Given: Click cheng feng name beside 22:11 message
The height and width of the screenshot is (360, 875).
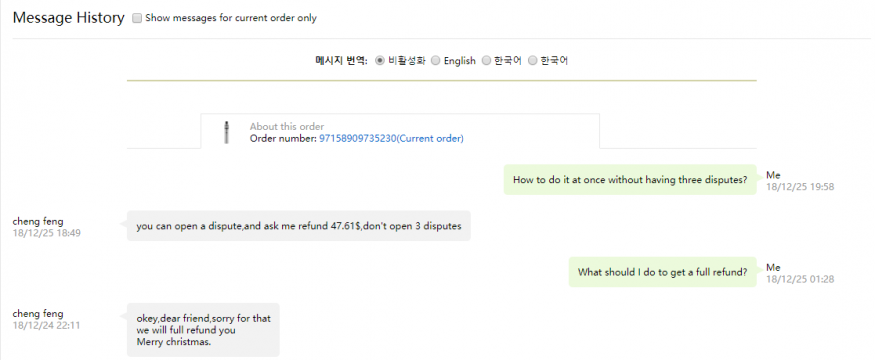Looking at the screenshot, I should click(38, 314).
